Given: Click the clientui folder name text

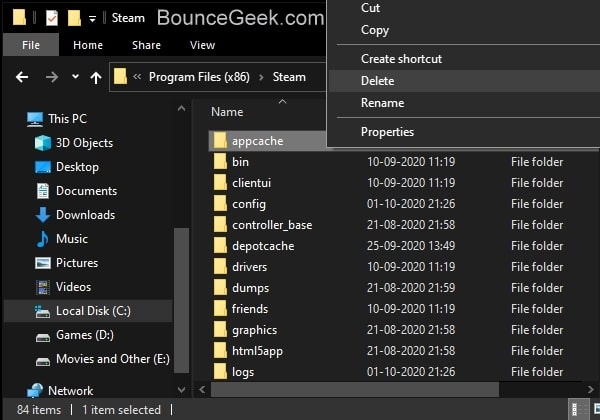Looking at the screenshot, I should (x=251, y=183).
